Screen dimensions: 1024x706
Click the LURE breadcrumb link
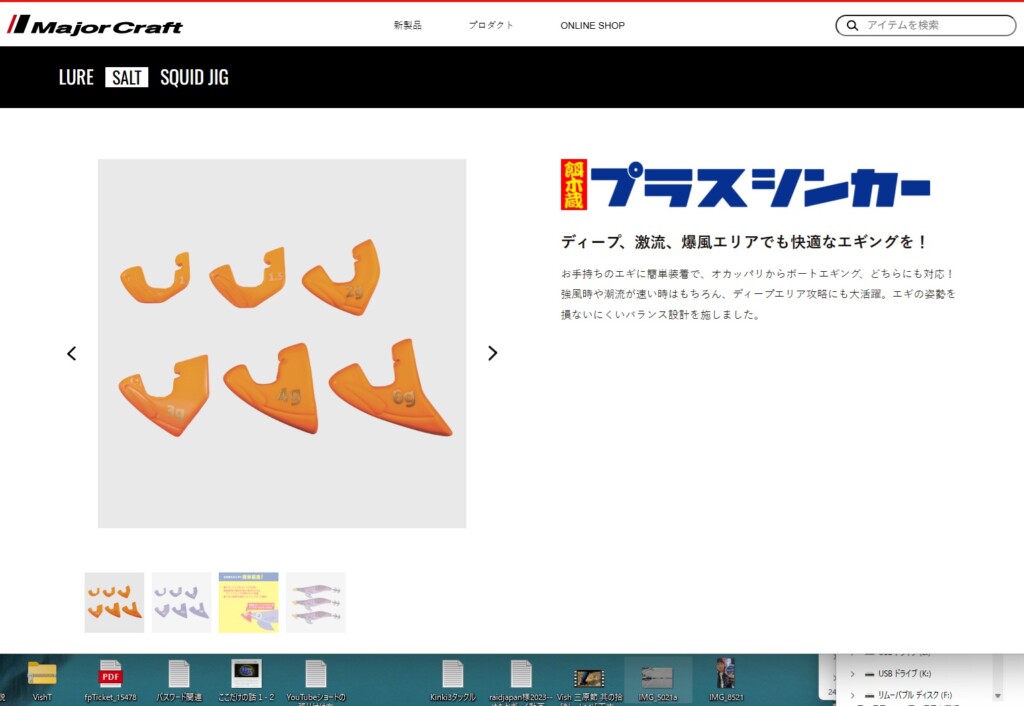point(76,78)
